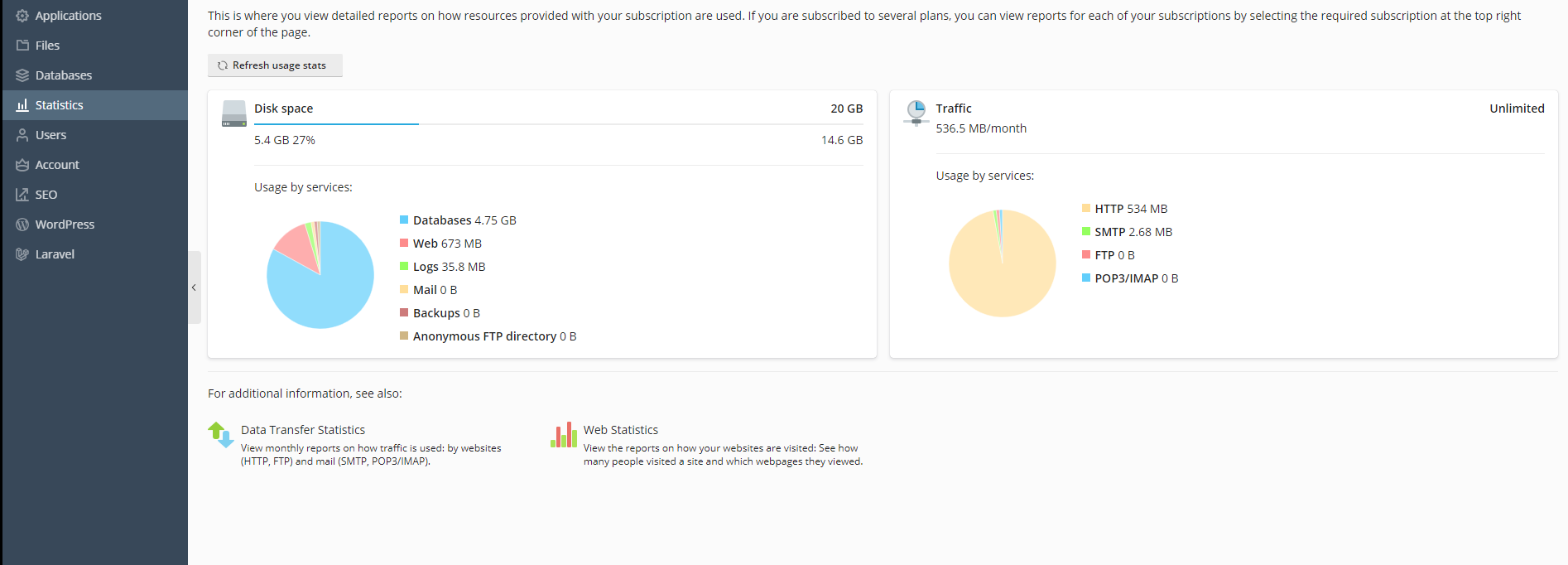Screen dimensions: 1568x565
Task: Click the HTTP traffic legend swatch
Action: [x=1086, y=208]
